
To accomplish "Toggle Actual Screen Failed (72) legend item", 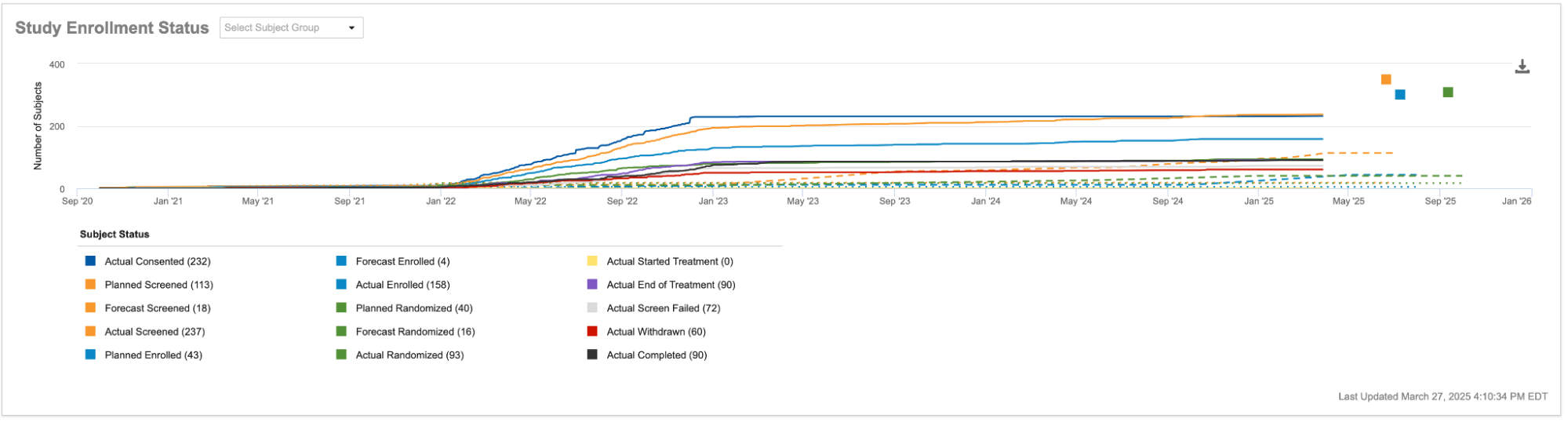I will pos(663,308).
